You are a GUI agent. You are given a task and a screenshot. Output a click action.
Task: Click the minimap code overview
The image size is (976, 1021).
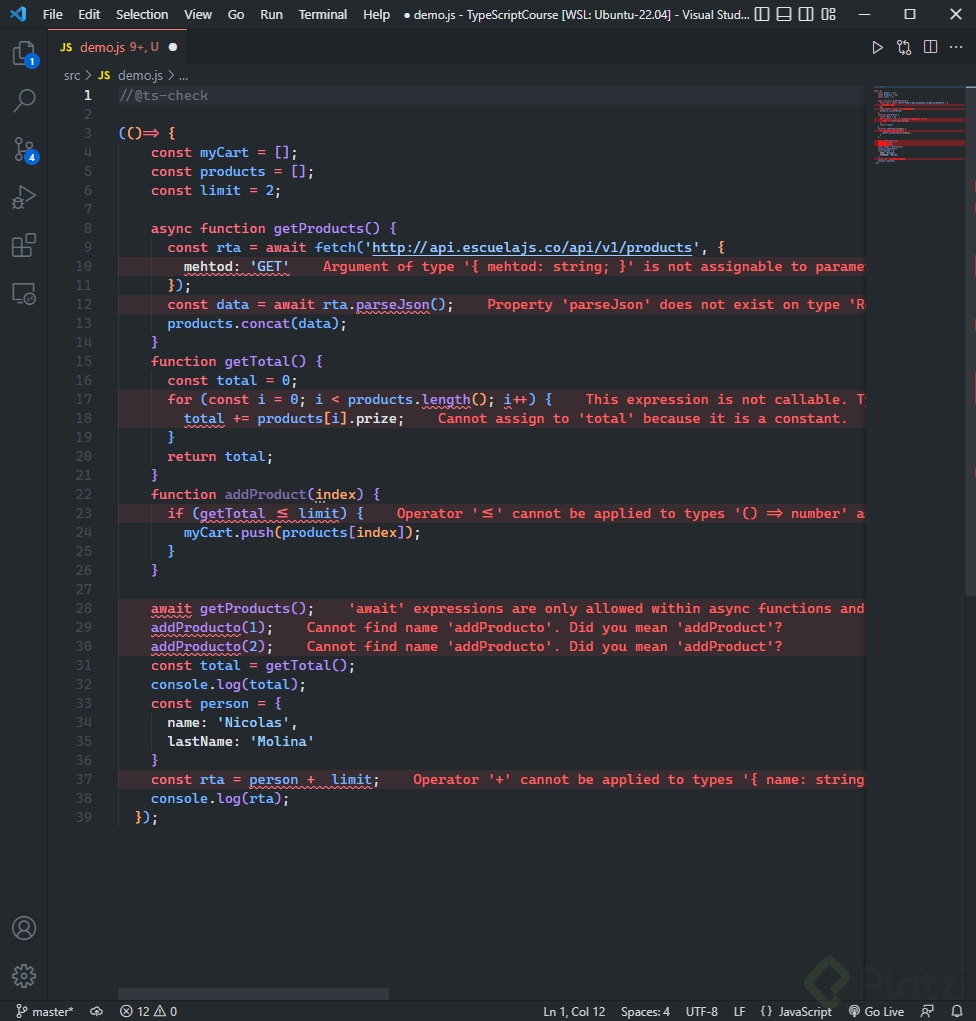click(x=918, y=125)
